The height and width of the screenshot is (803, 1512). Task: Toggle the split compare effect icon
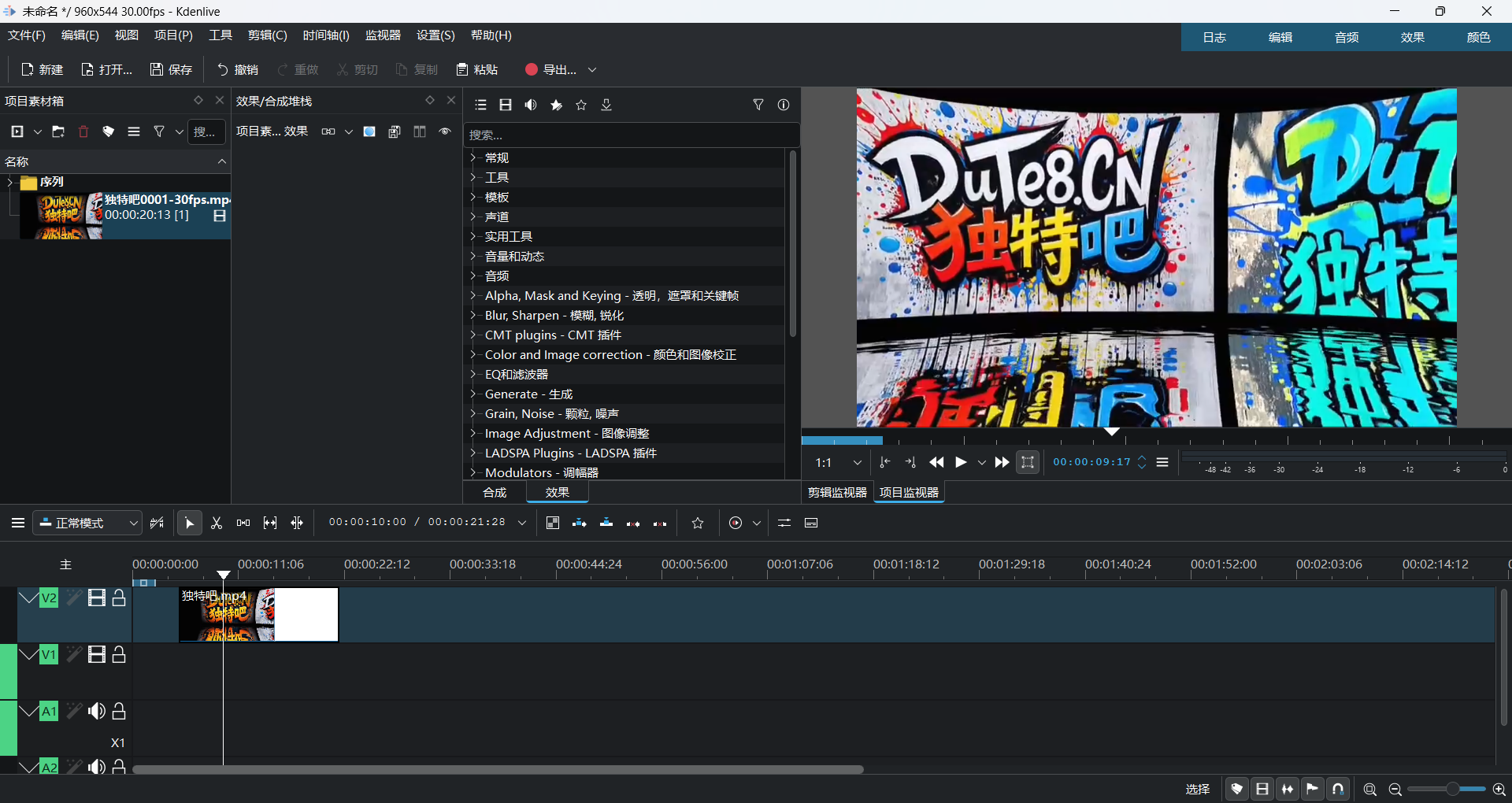pyautogui.click(x=420, y=131)
